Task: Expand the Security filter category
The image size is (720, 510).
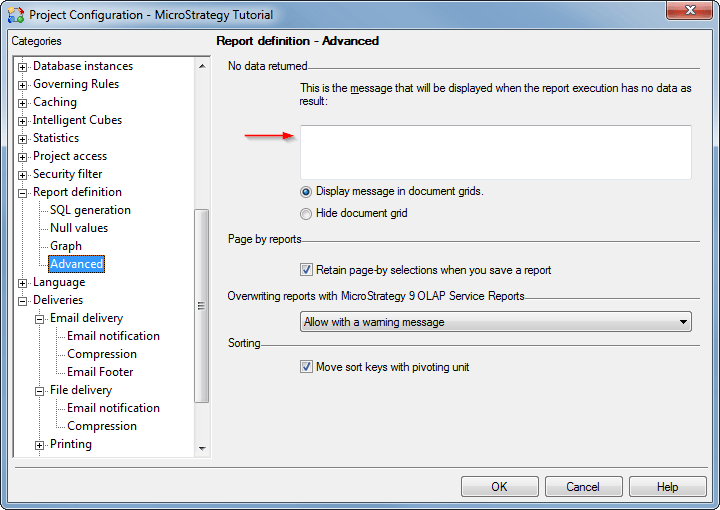Action: point(22,175)
